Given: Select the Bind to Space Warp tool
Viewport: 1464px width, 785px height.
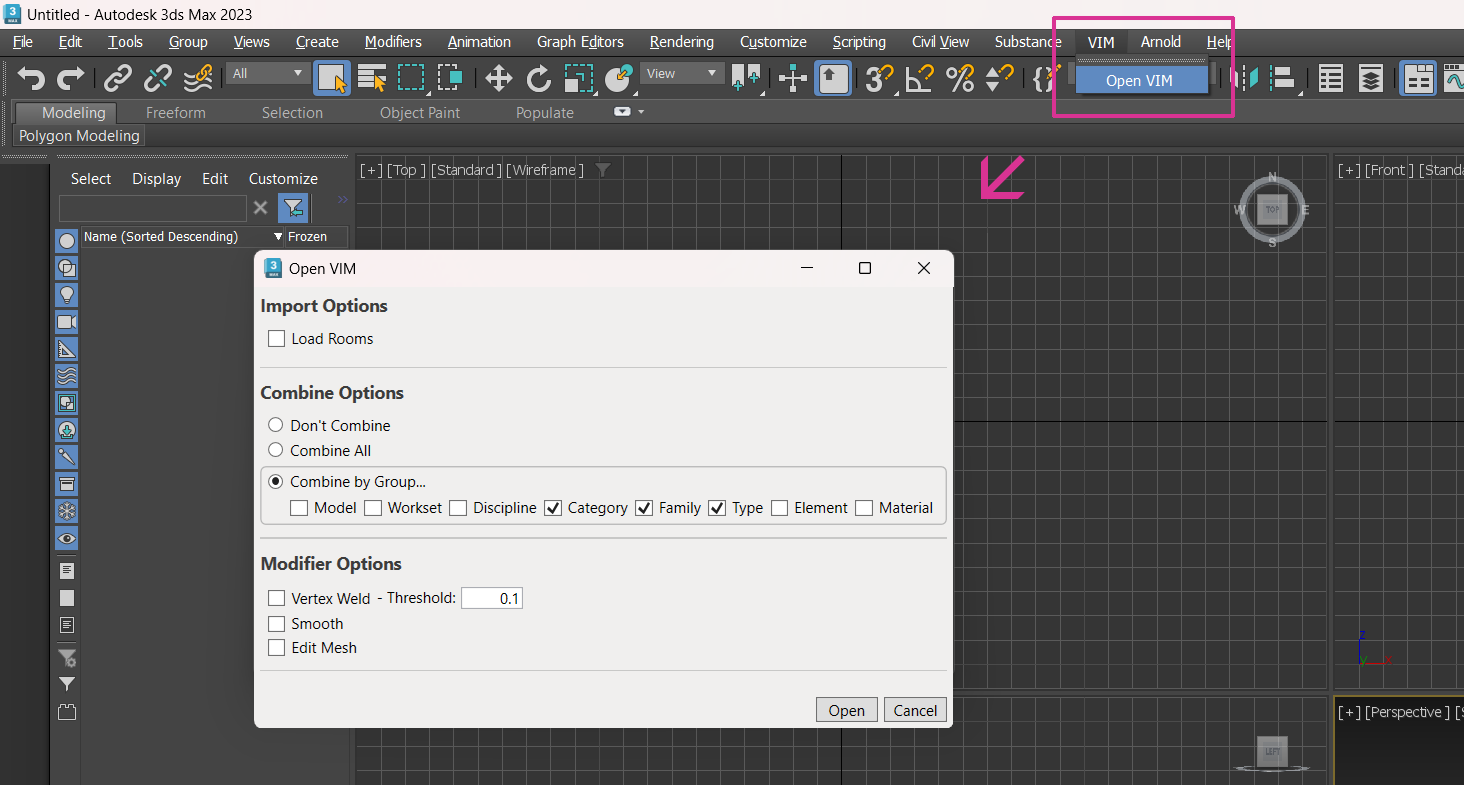Looking at the screenshot, I should (198, 78).
